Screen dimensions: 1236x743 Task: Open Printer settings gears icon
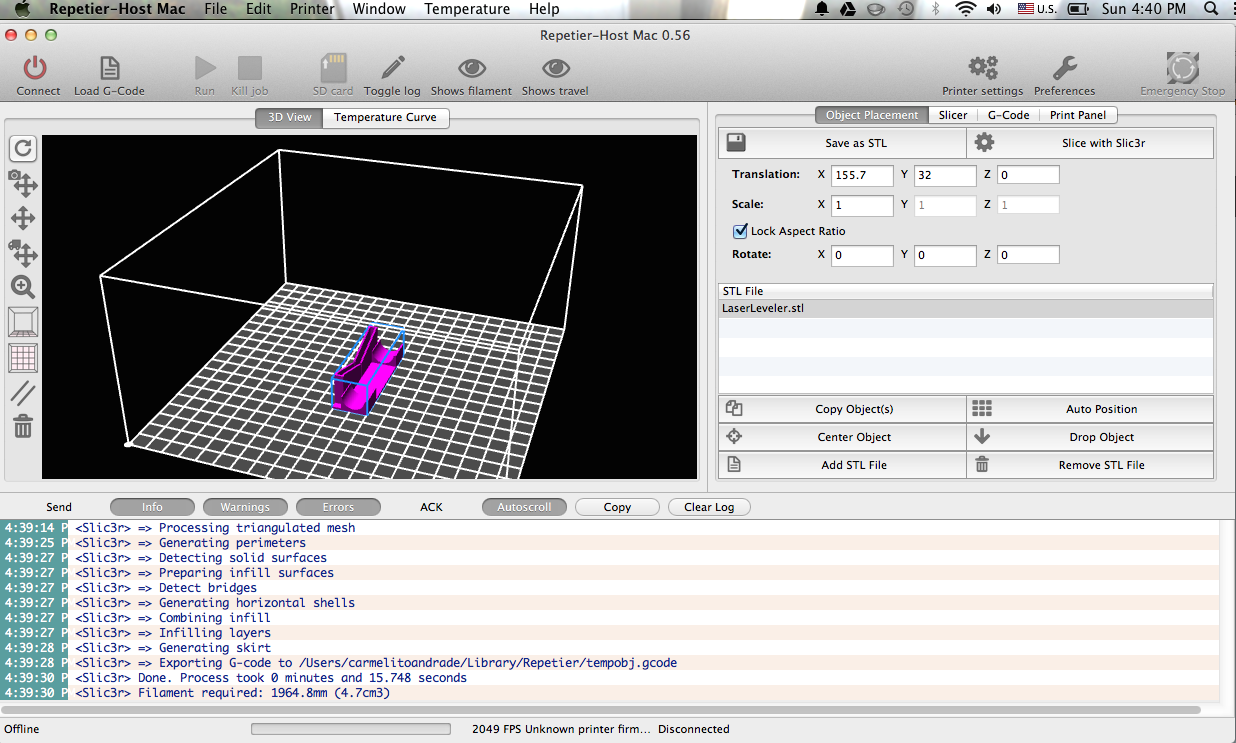983,68
